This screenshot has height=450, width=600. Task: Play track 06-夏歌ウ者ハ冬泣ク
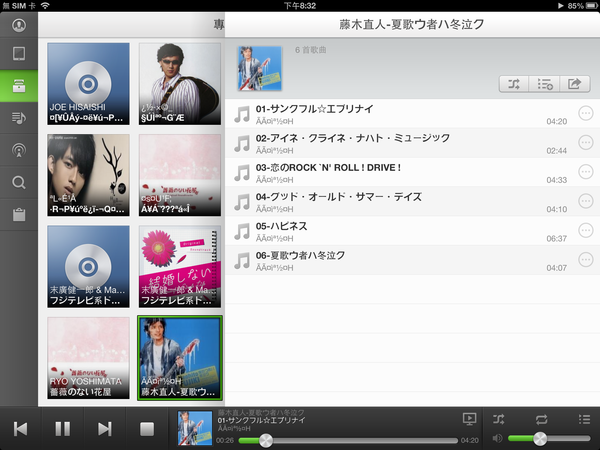tap(412, 260)
